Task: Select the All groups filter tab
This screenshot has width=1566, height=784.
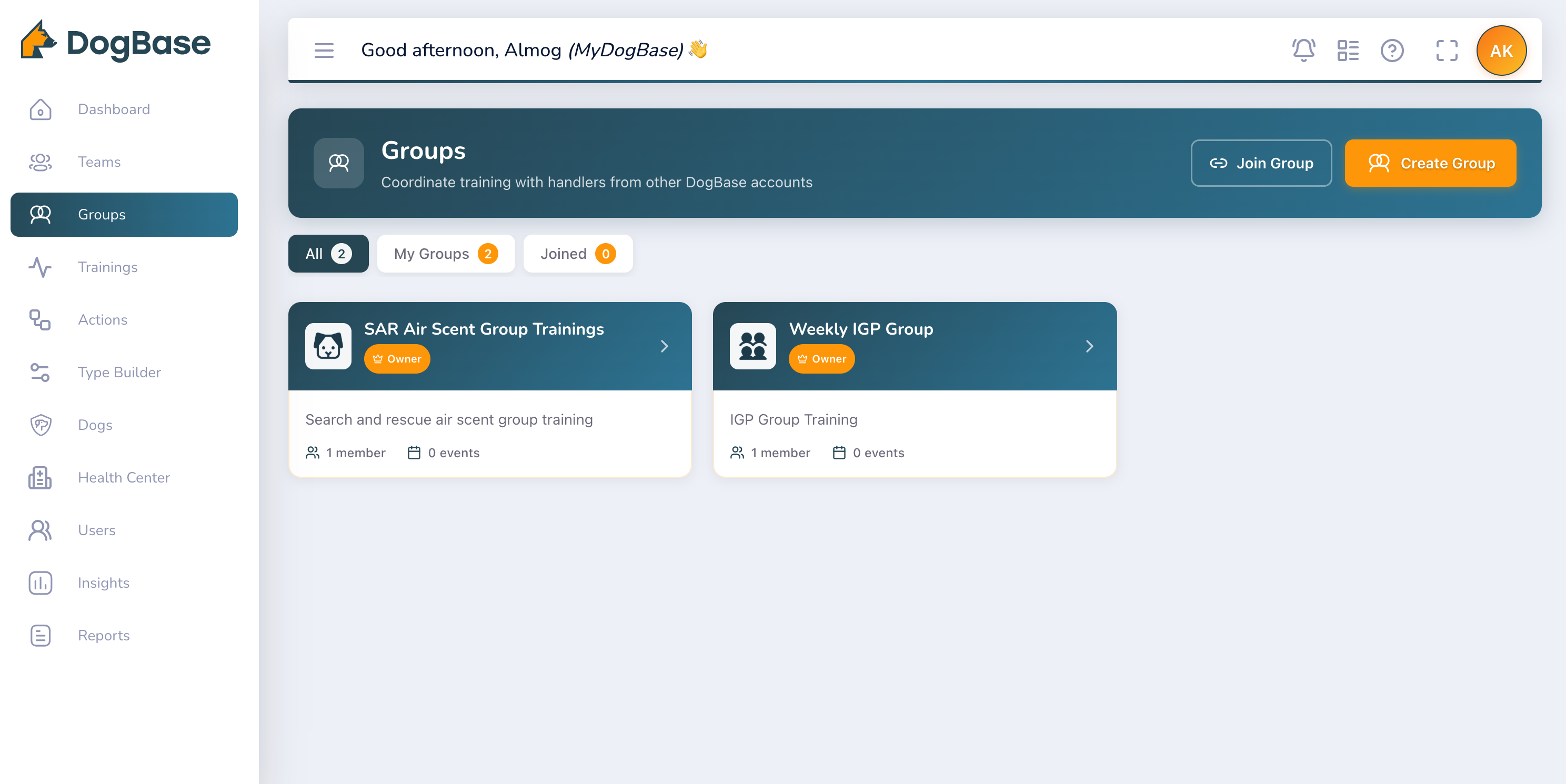Action: point(328,254)
